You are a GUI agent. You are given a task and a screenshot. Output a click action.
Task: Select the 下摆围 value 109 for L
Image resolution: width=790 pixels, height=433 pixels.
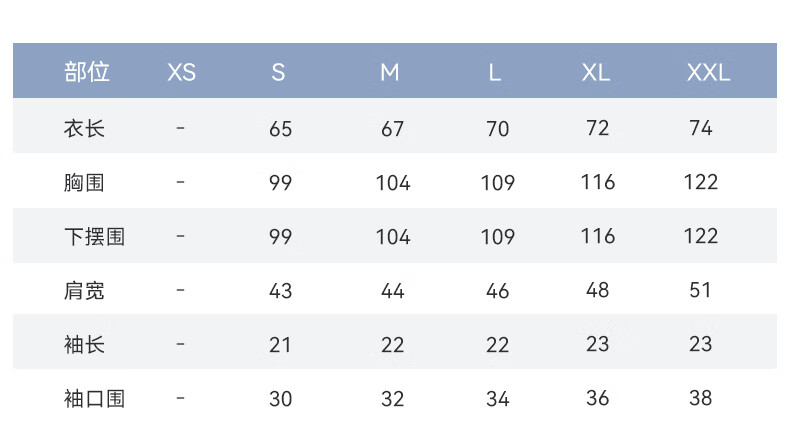497,237
